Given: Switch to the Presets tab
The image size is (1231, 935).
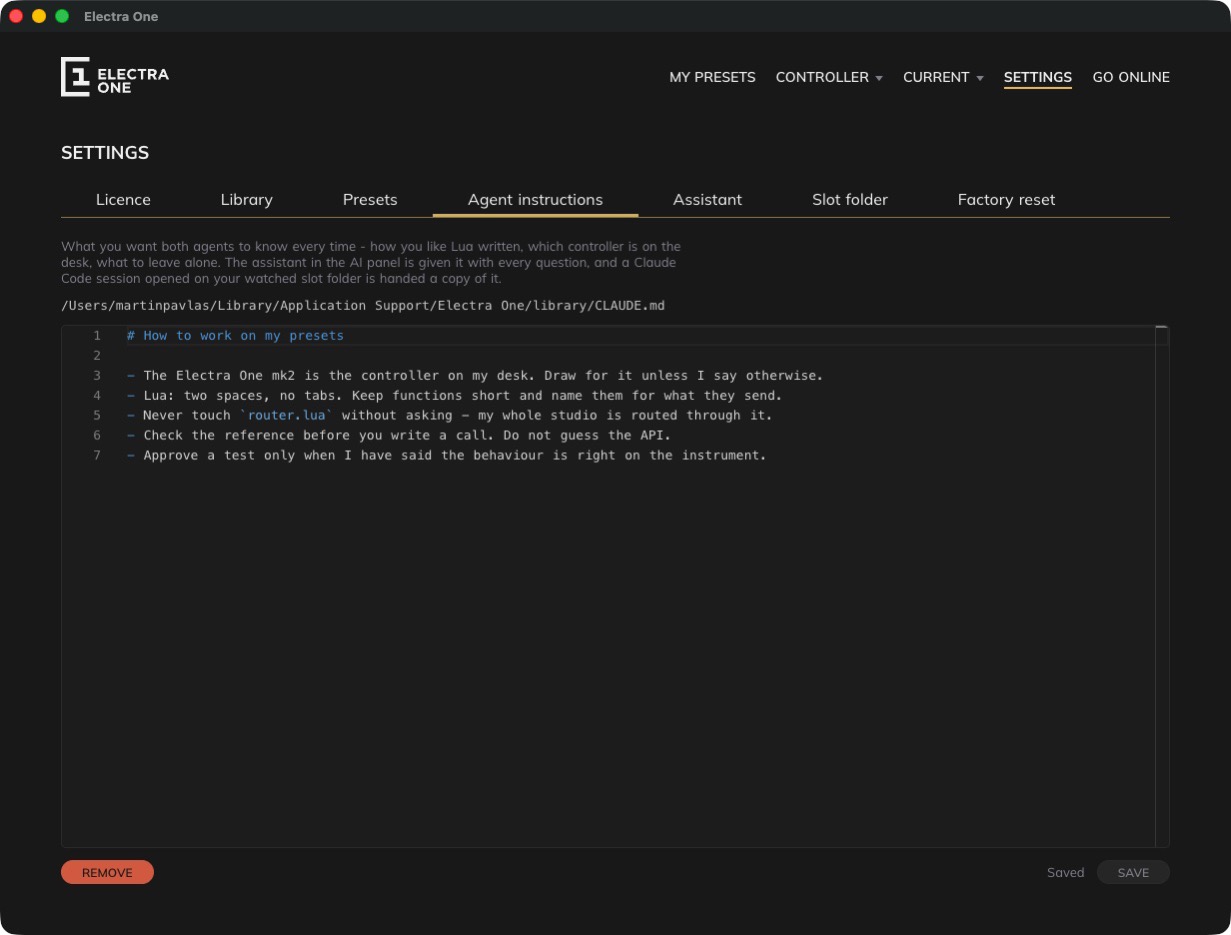Looking at the screenshot, I should tap(370, 199).
